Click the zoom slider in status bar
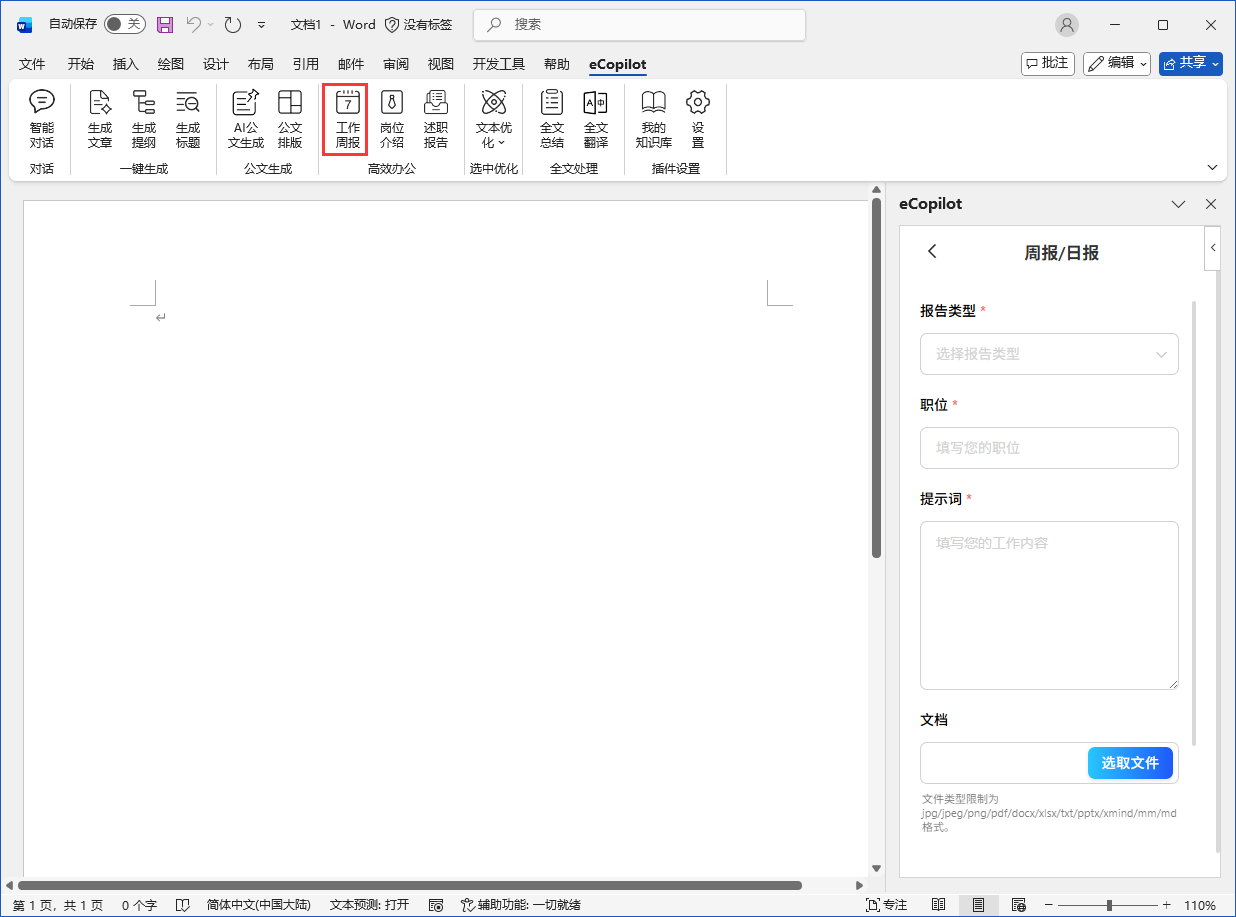1236x917 pixels. pyautogui.click(x=1108, y=905)
